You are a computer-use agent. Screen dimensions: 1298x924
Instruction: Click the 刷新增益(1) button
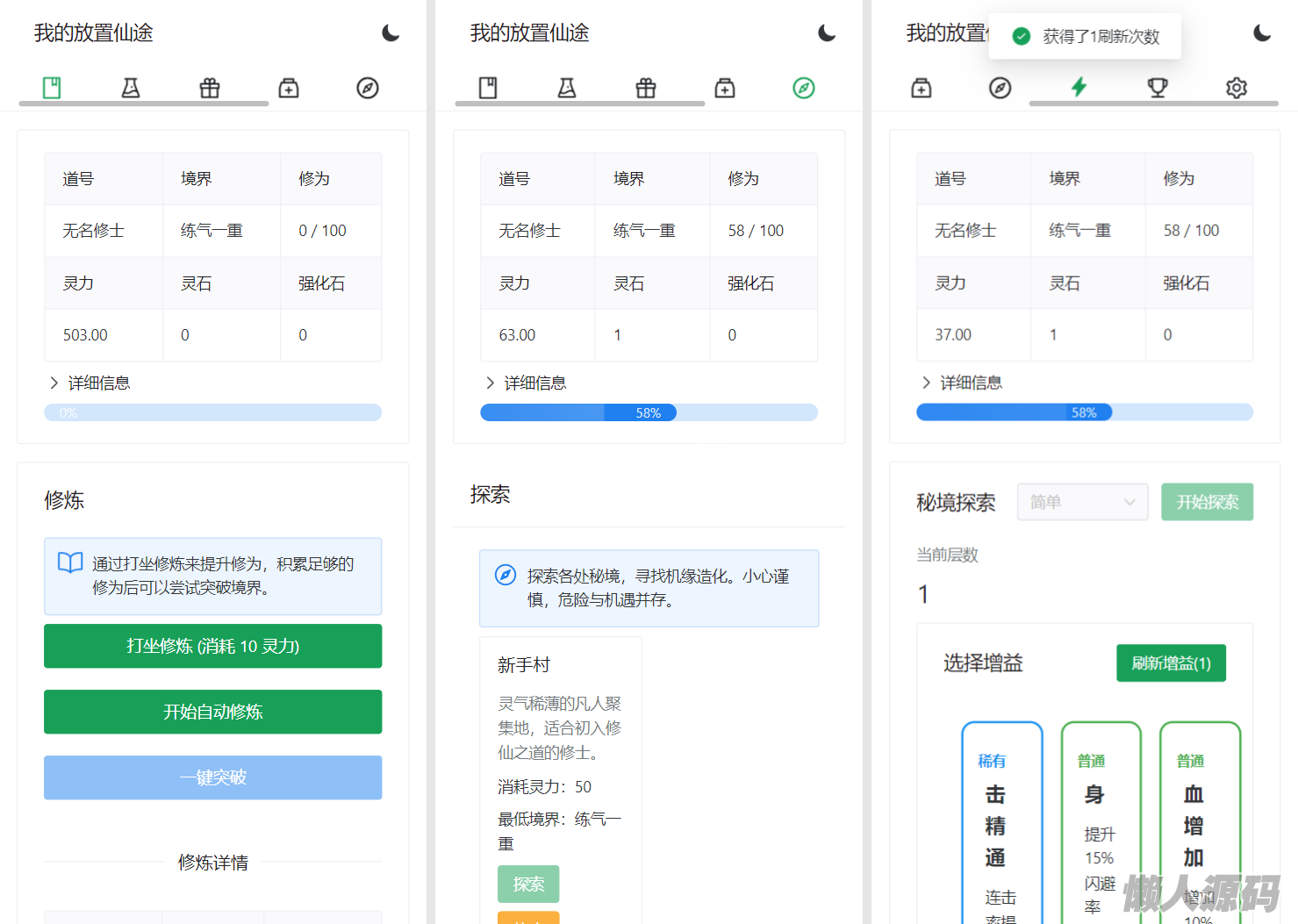pyautogui.click(x=1171, y=663)
